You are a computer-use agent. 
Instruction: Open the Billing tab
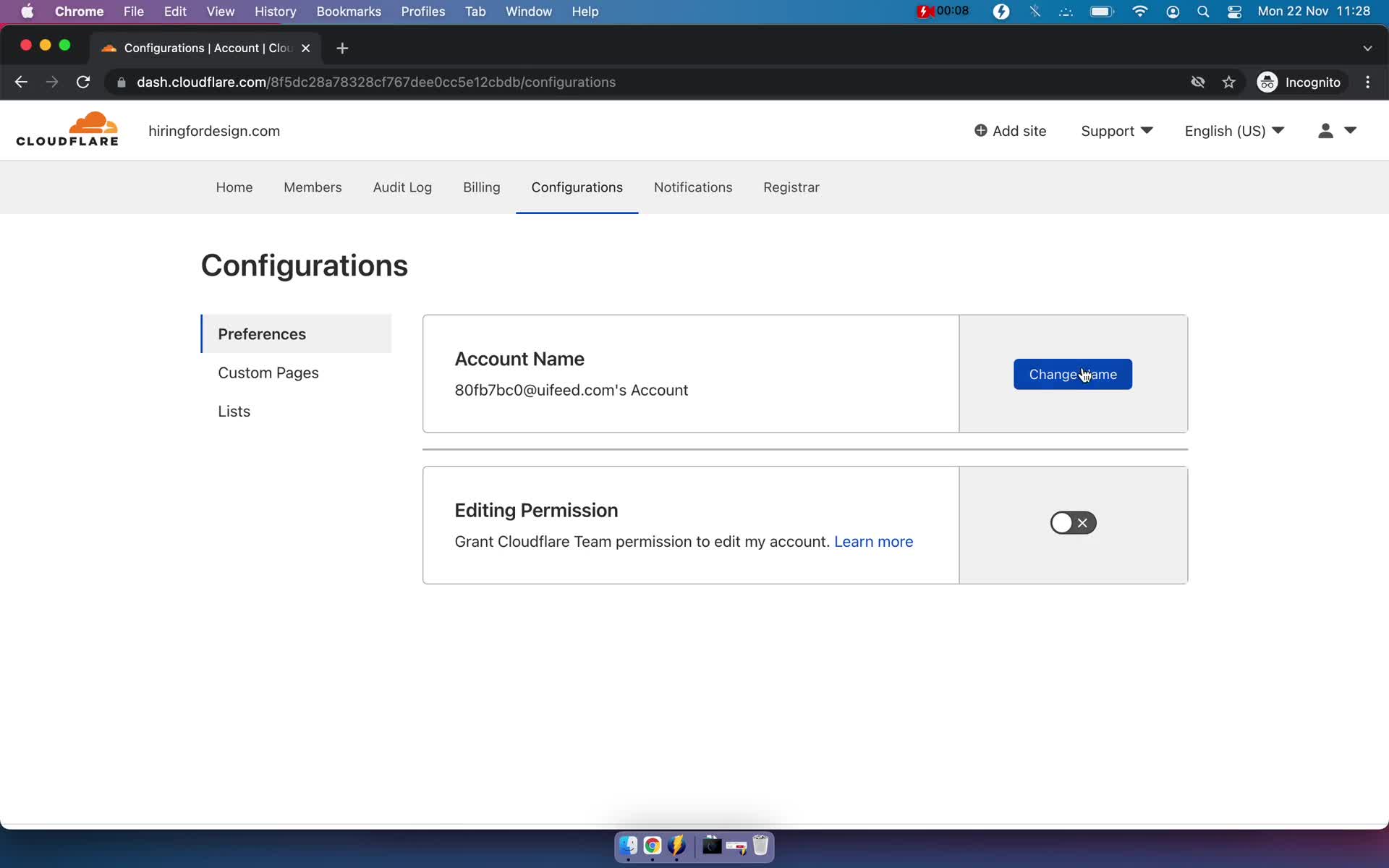click(482, 187)
